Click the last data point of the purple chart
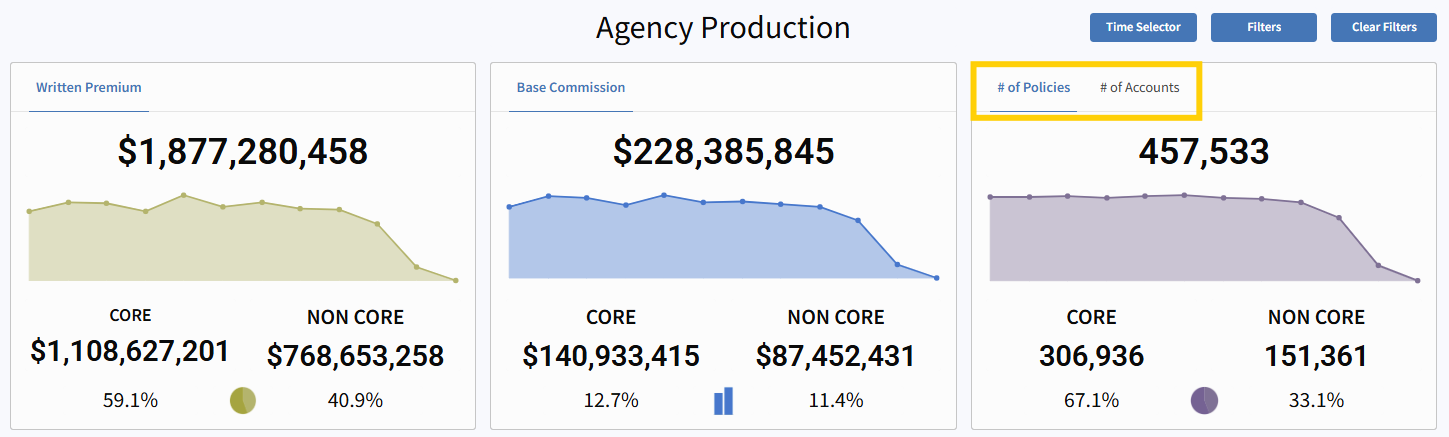 [1418, 280]
